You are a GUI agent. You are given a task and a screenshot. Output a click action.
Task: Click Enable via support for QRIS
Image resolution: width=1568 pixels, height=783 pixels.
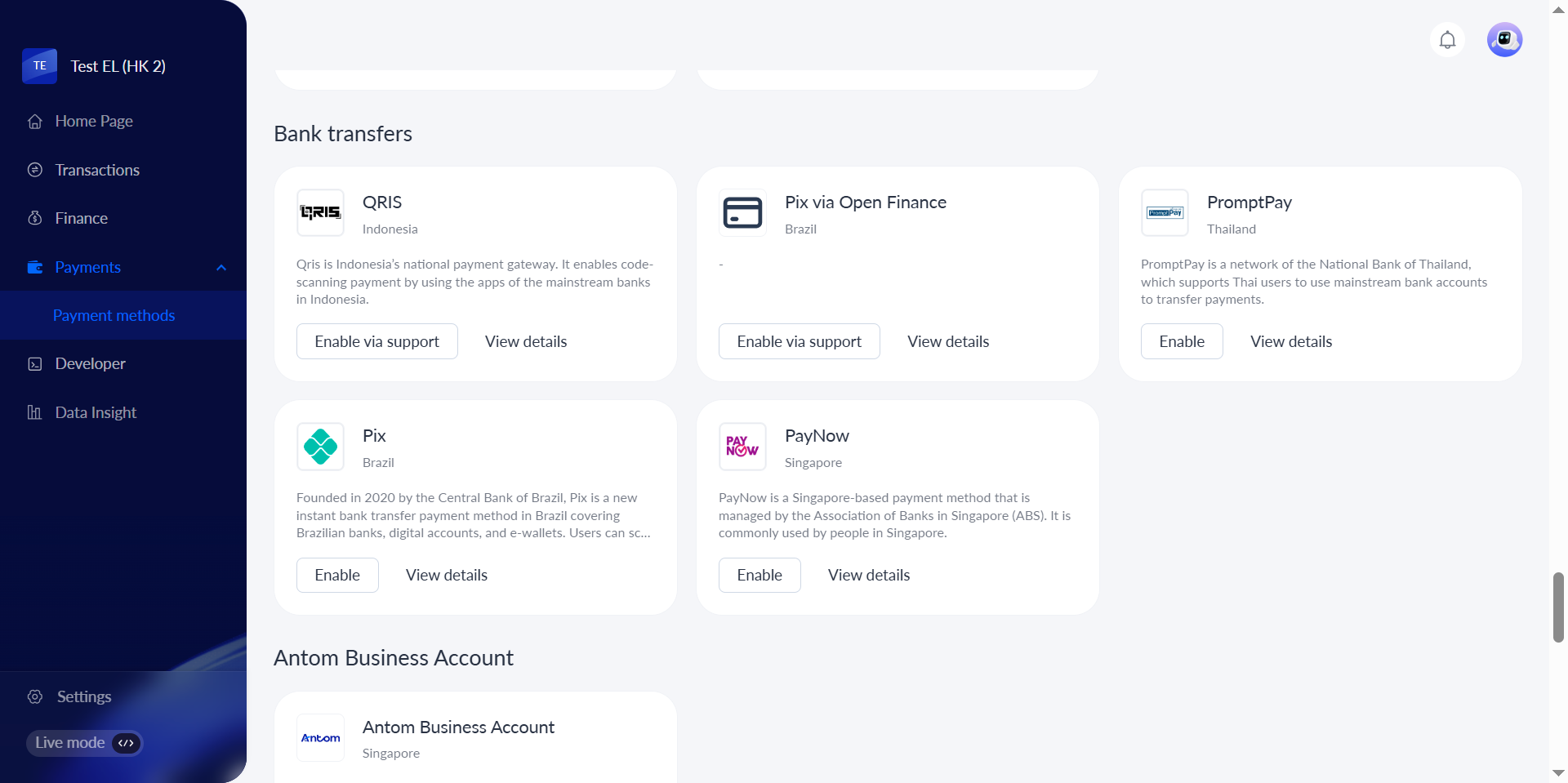tap(376, 341)
